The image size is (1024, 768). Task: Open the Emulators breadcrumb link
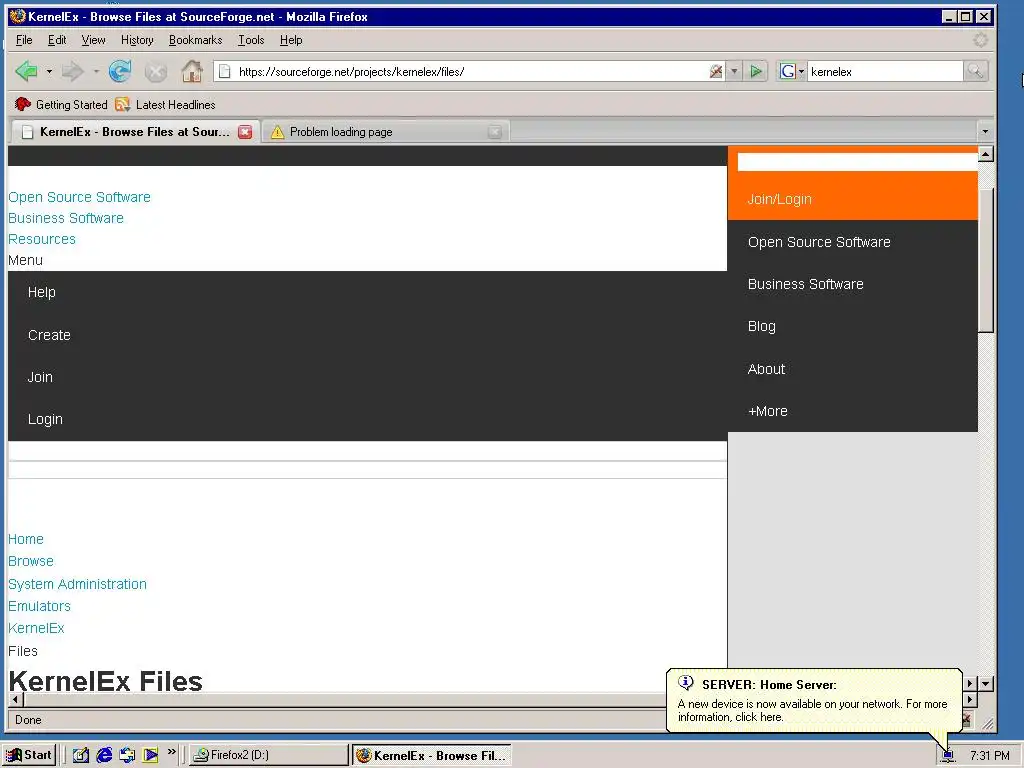(x=39, y=606)
